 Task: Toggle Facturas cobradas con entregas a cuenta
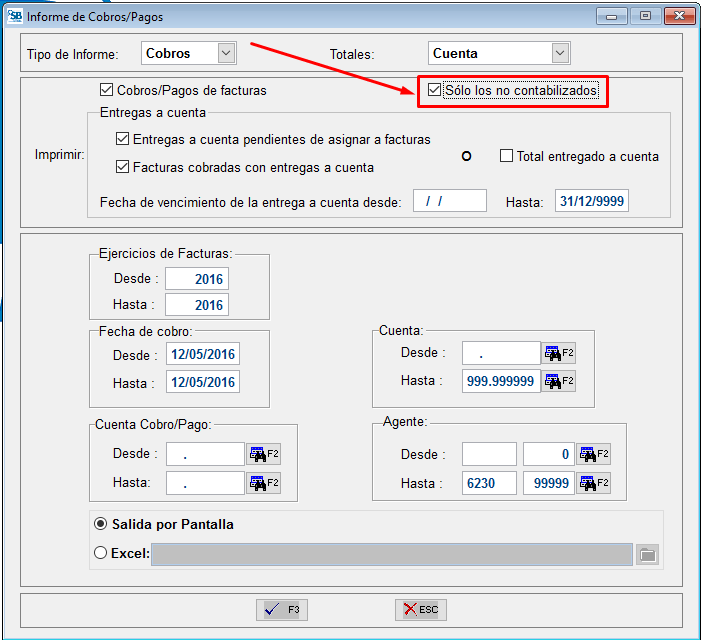click(x=123, y=167)
